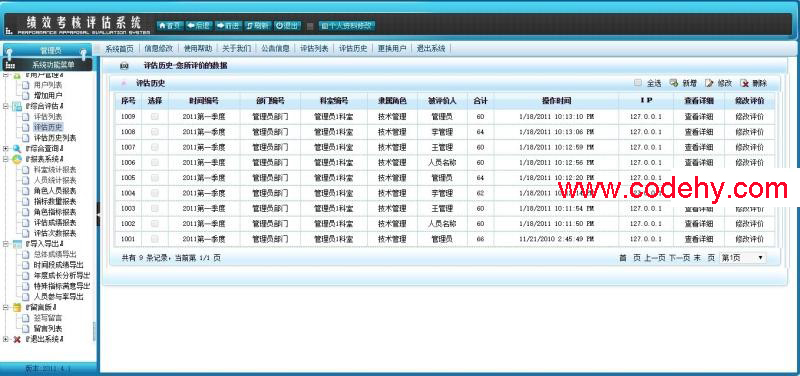Click the 退出 power button in header
800x376 pixels.
pyautogui.click(x=287, y=25)
